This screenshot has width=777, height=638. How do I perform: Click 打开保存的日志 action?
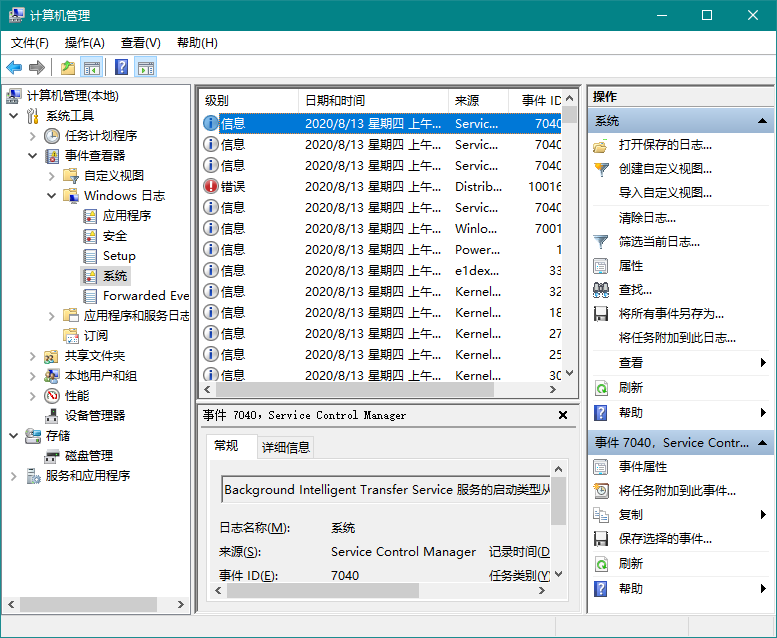(664, 145)
